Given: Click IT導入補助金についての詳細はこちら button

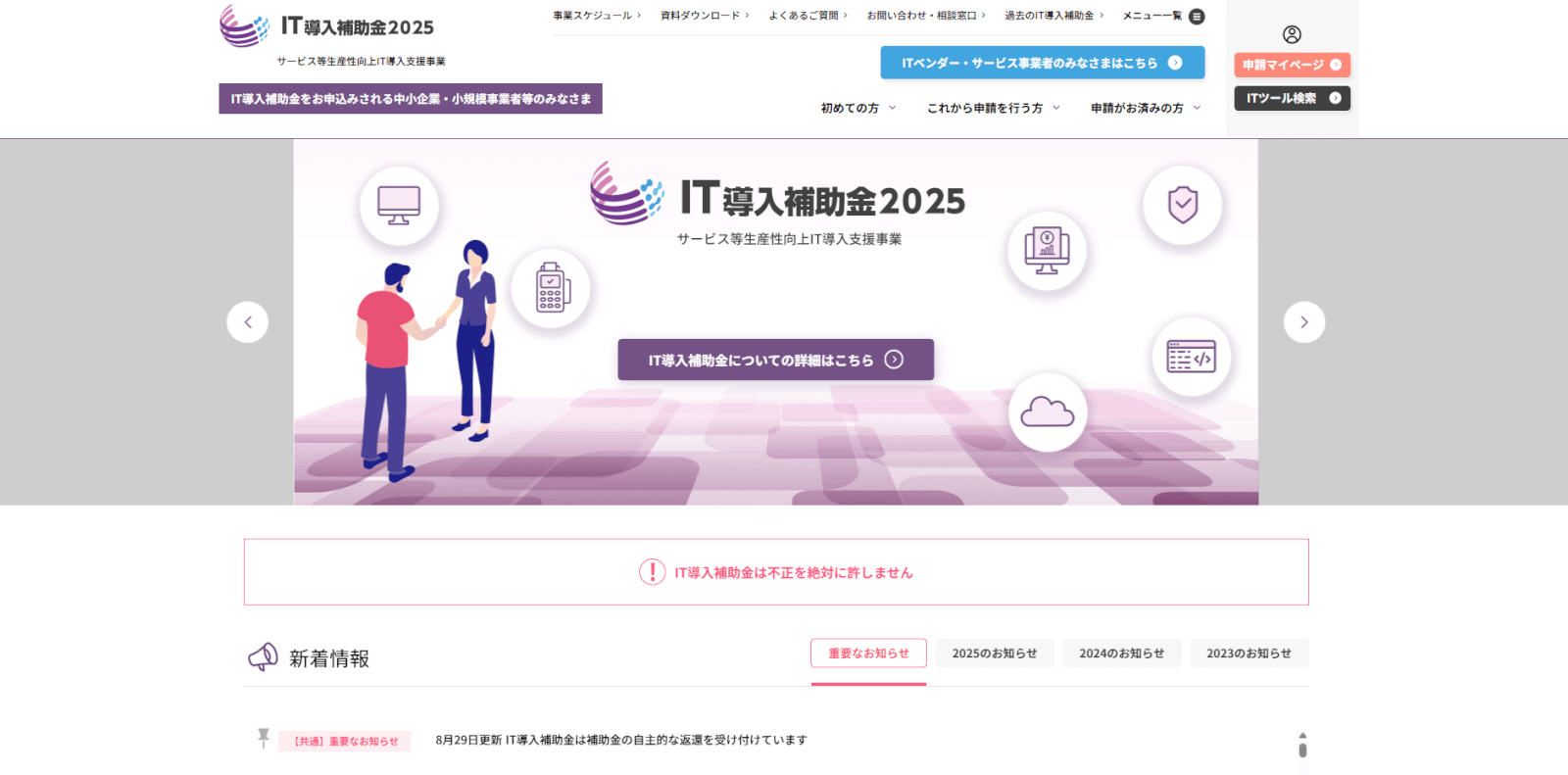Looking at the screenshot, I should tap(775, 360).
